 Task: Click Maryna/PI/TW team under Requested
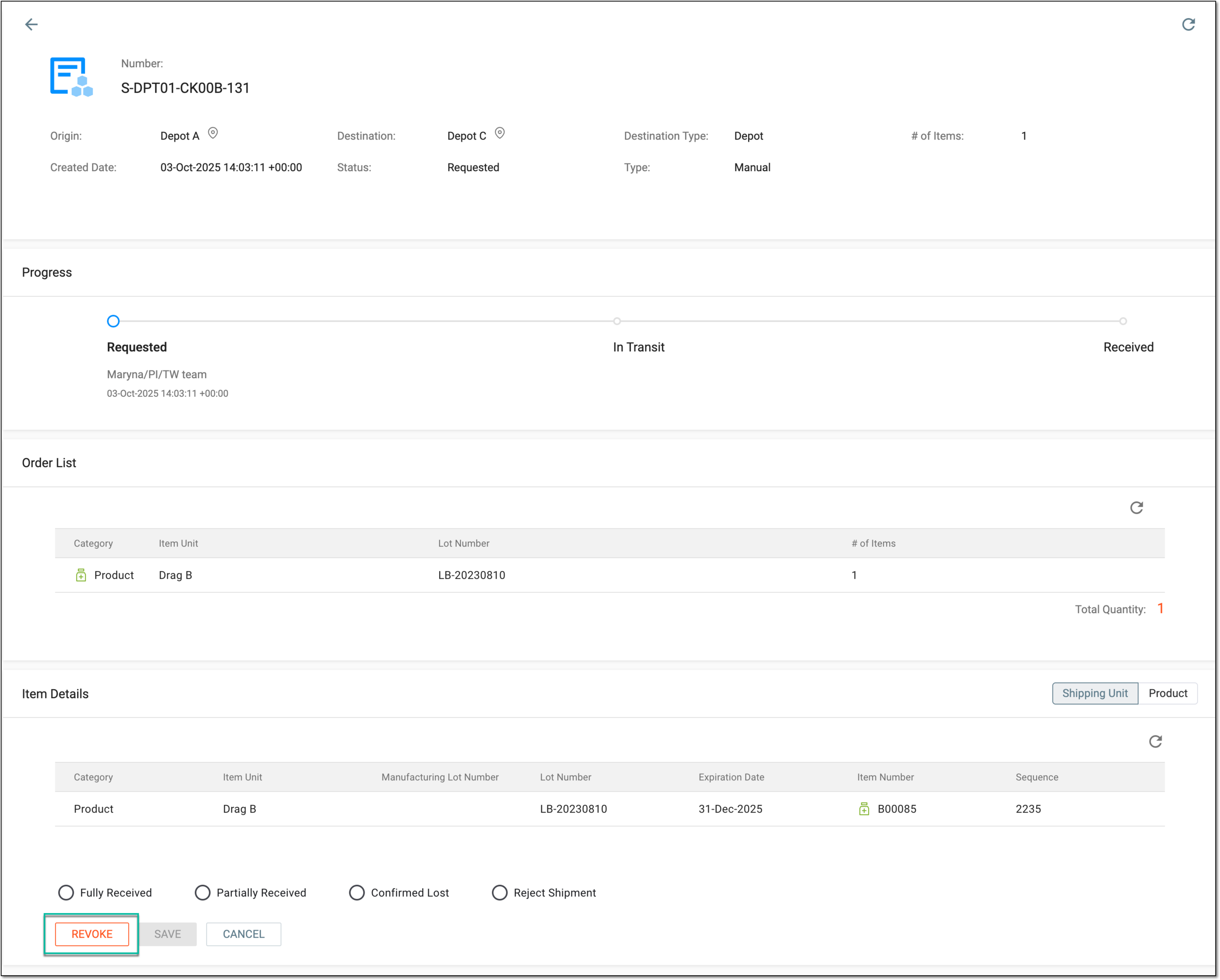157,374
